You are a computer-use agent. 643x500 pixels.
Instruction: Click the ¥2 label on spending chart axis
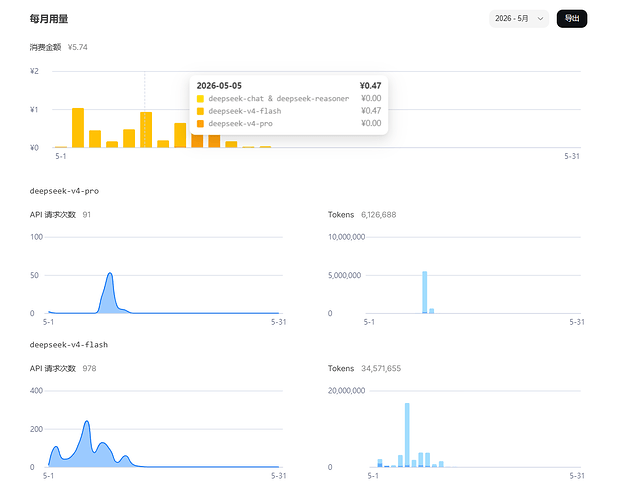tap(34, 71)
